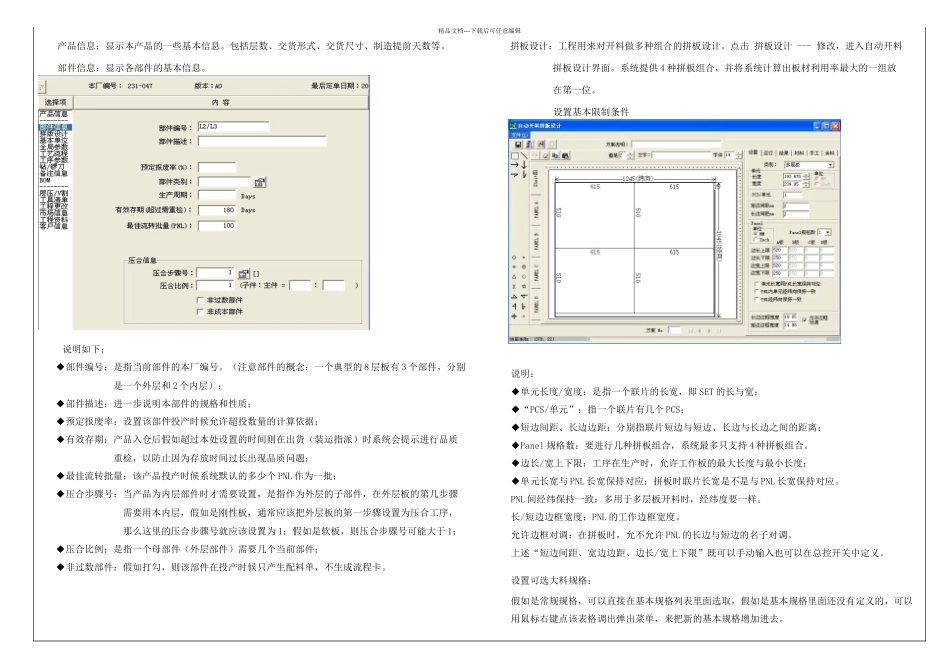Click the third toolbar icon in panel design window
The image size is (950, 672).
coord(541,144)
